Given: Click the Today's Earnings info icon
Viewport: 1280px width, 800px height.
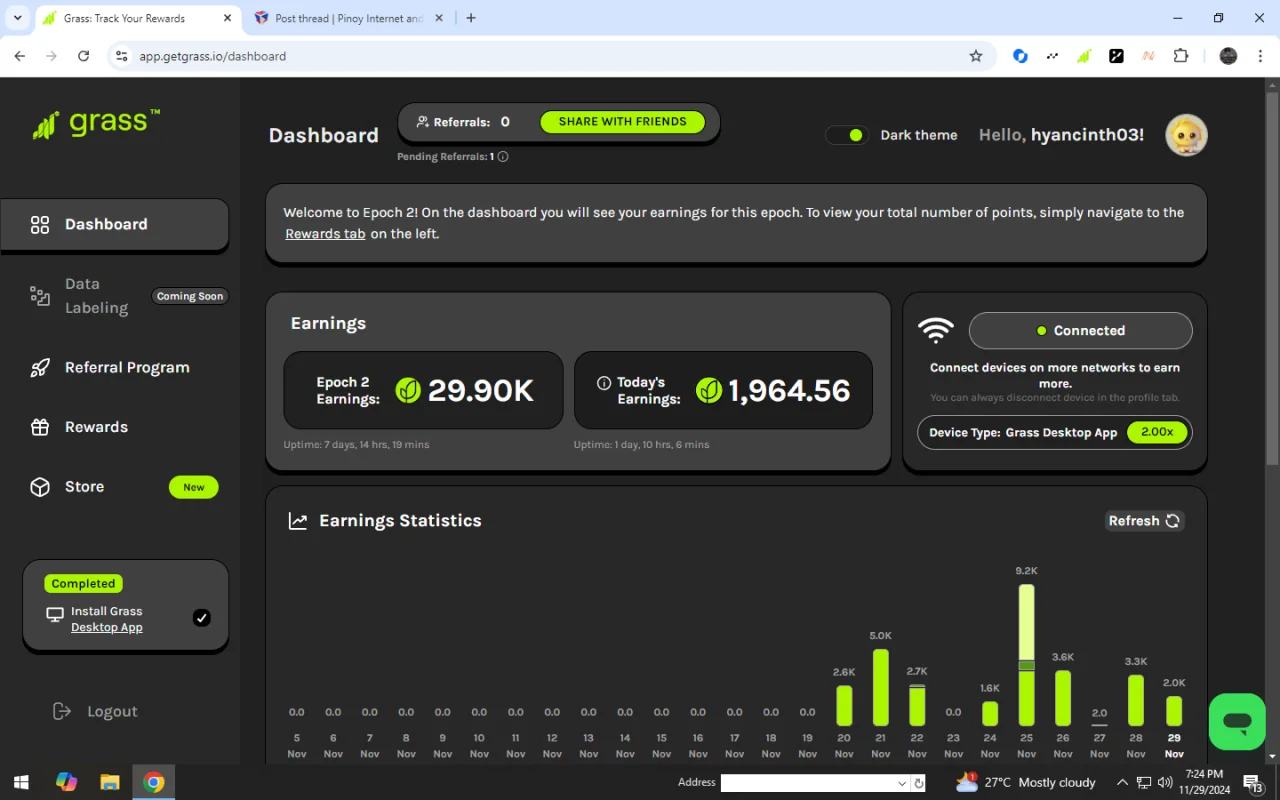Looking at the screenshot, I should click(x=604, y=383).
